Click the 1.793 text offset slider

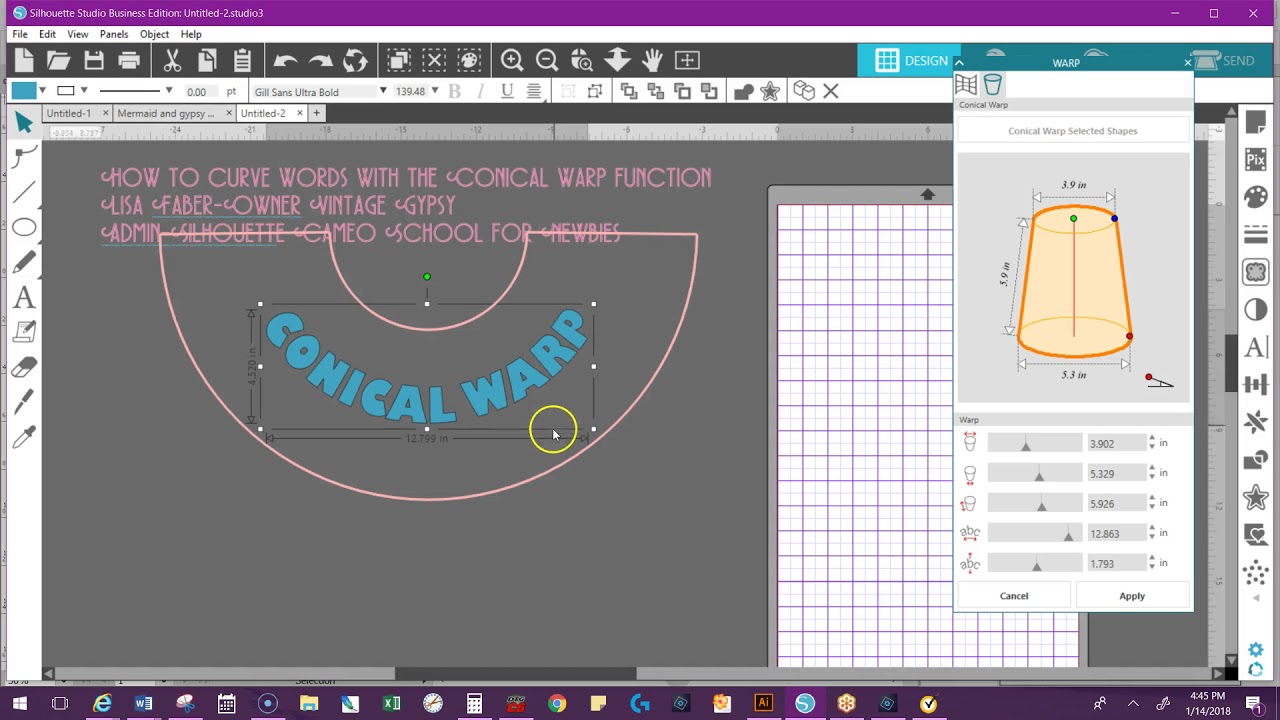(x=1035, y=563)
